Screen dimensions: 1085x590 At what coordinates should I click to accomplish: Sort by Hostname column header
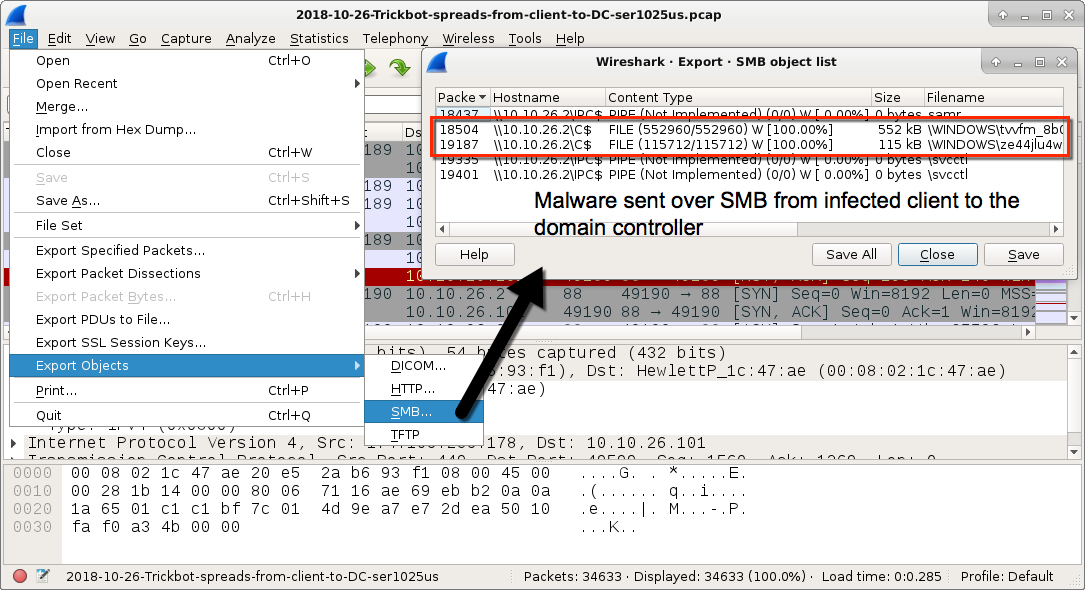point(547,98)
